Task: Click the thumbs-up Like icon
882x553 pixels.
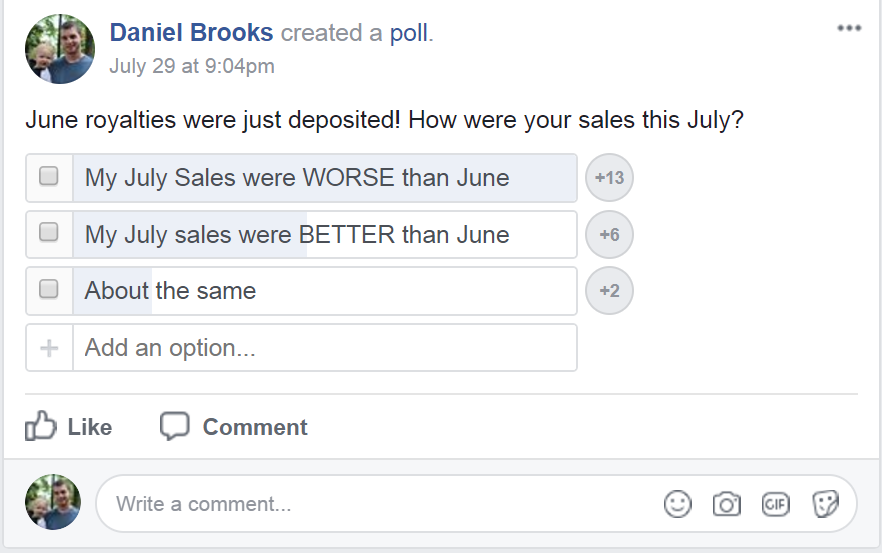Action: tap(40, 426)
